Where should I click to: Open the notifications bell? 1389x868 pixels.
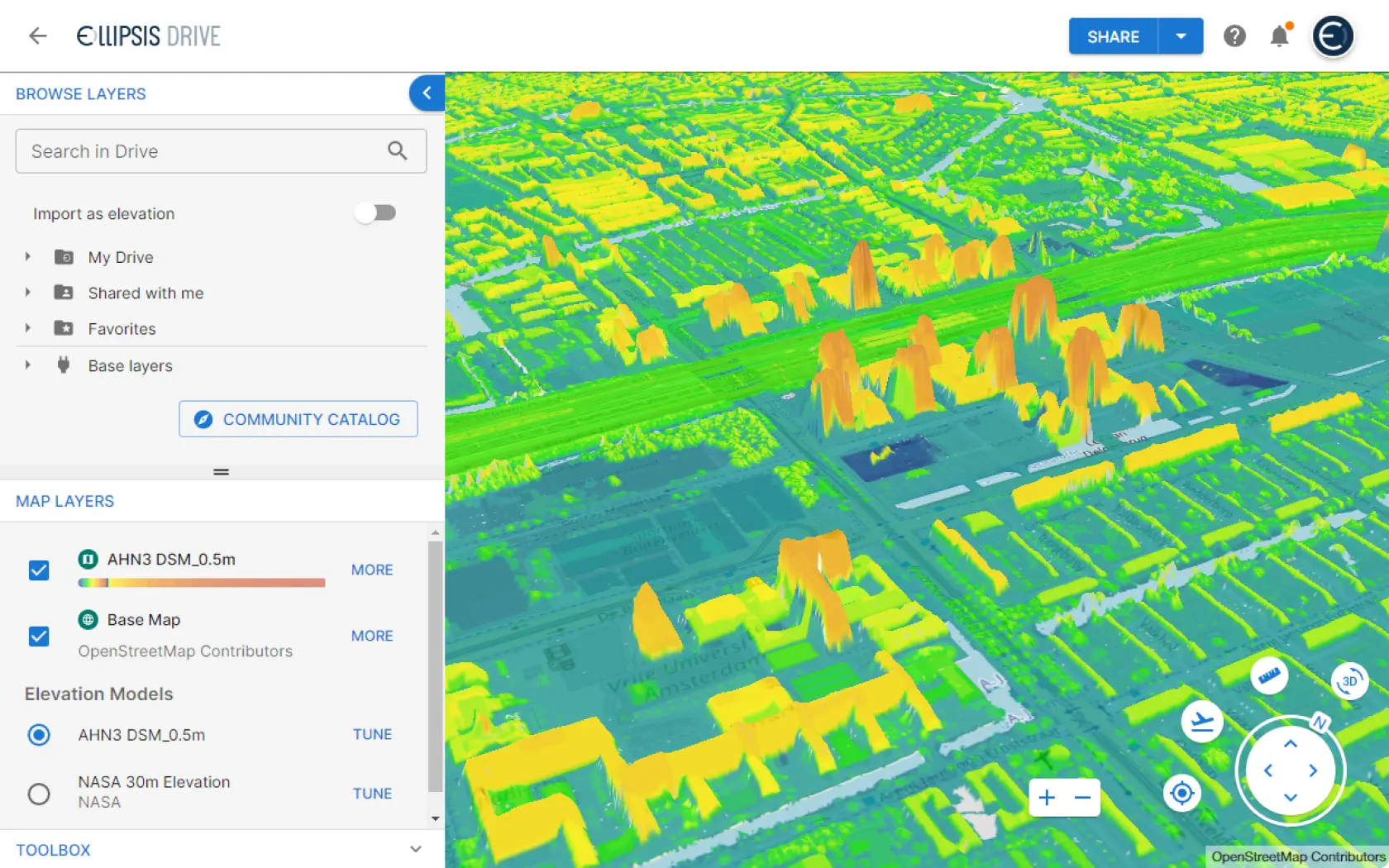pos(1279,36)
